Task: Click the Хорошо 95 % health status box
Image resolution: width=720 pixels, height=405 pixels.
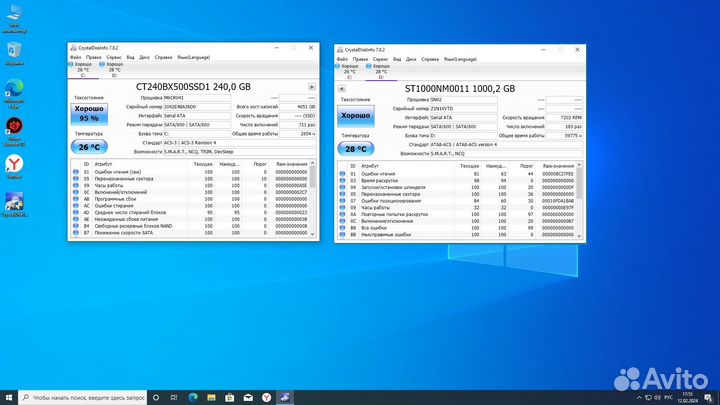Action: (x=88, y=115)
